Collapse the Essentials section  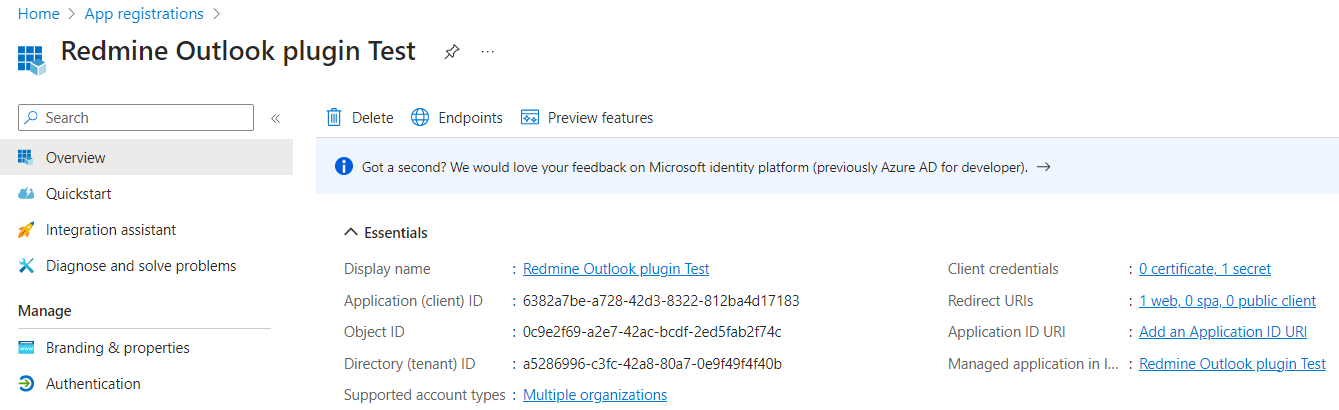pyautogui.click(x=350, y=232)
